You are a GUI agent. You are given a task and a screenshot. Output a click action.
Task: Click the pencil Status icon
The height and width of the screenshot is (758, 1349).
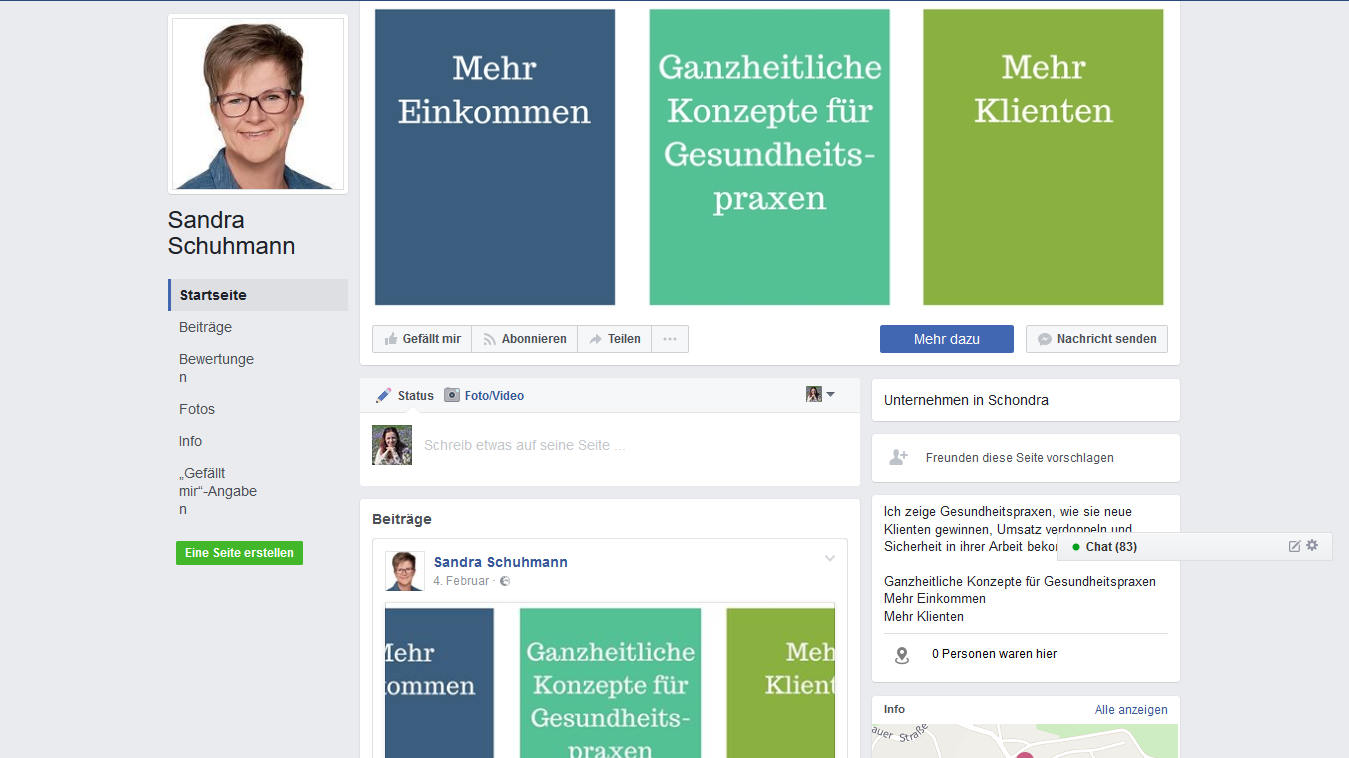(x=383, y=395)
